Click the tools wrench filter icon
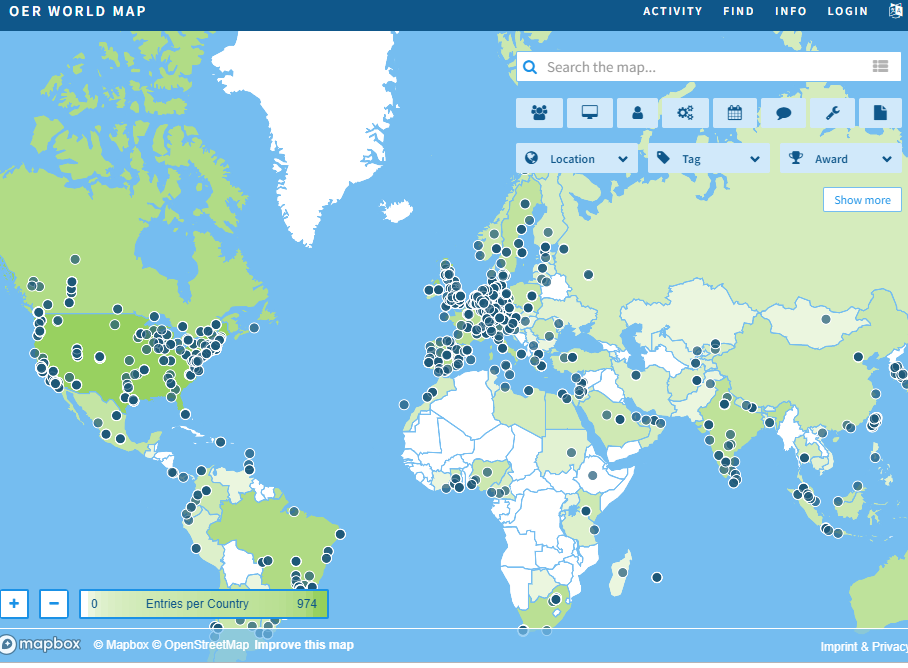 [831, 113]
